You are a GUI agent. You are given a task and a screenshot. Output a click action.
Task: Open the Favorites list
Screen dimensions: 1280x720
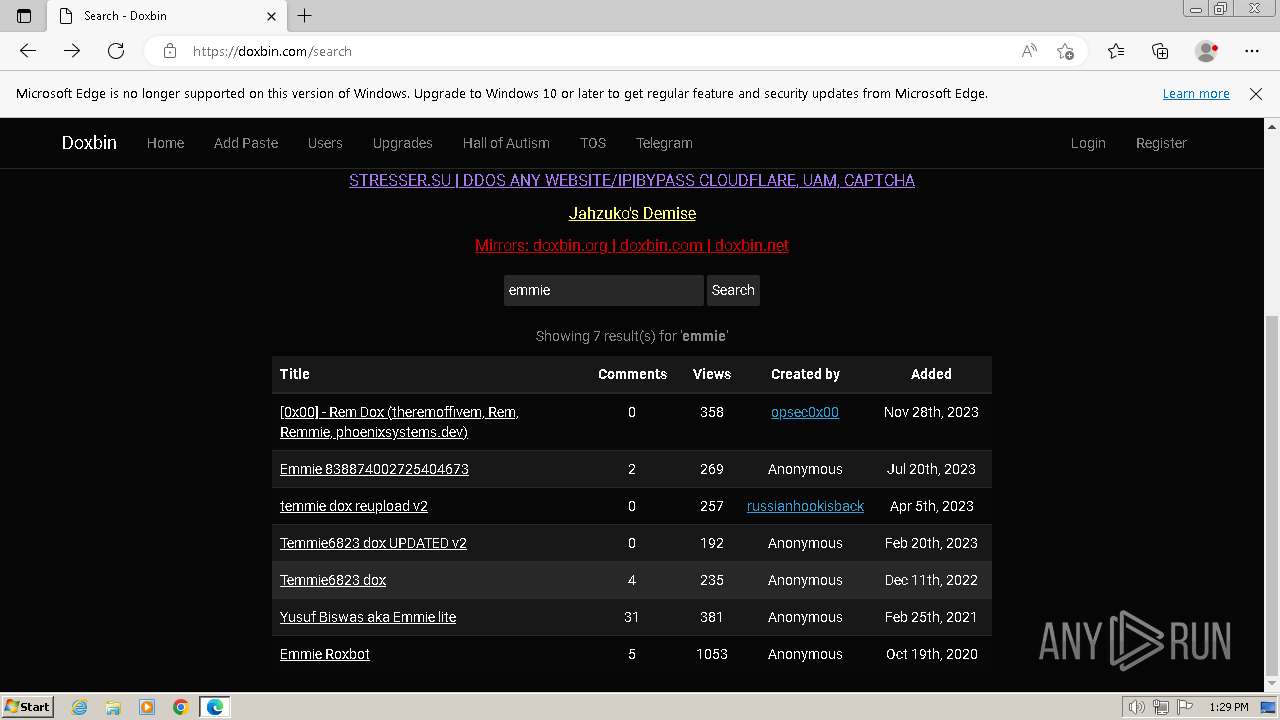pyautogui.click(x=1116, y=51)
